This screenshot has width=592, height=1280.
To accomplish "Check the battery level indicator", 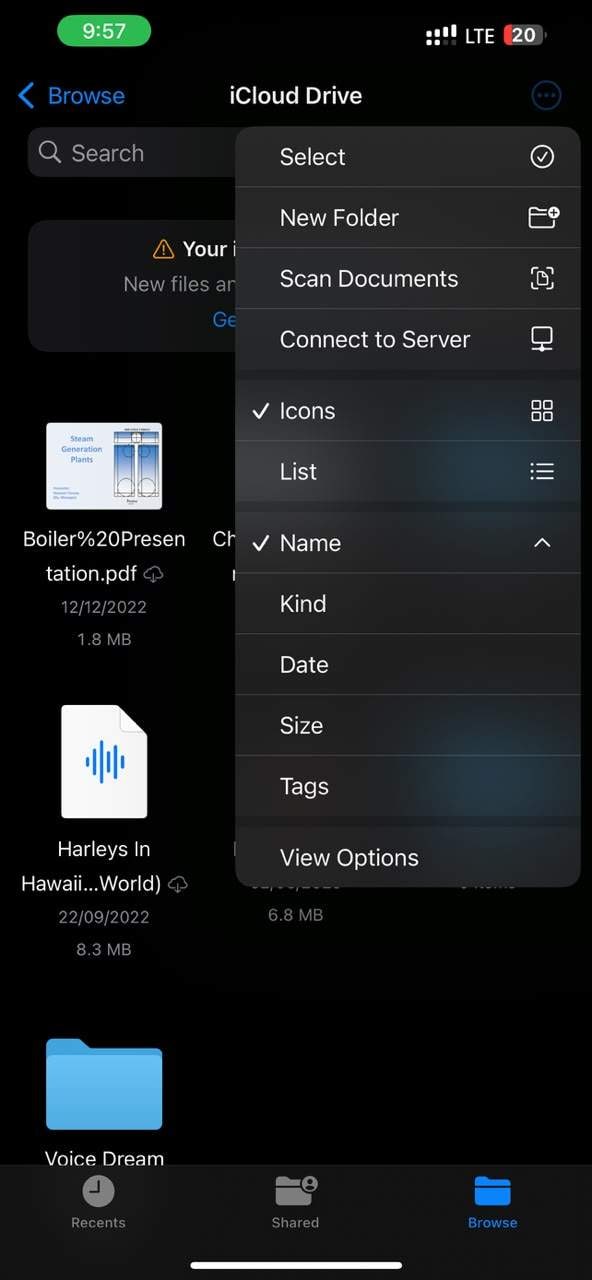I will pos(526,36).
